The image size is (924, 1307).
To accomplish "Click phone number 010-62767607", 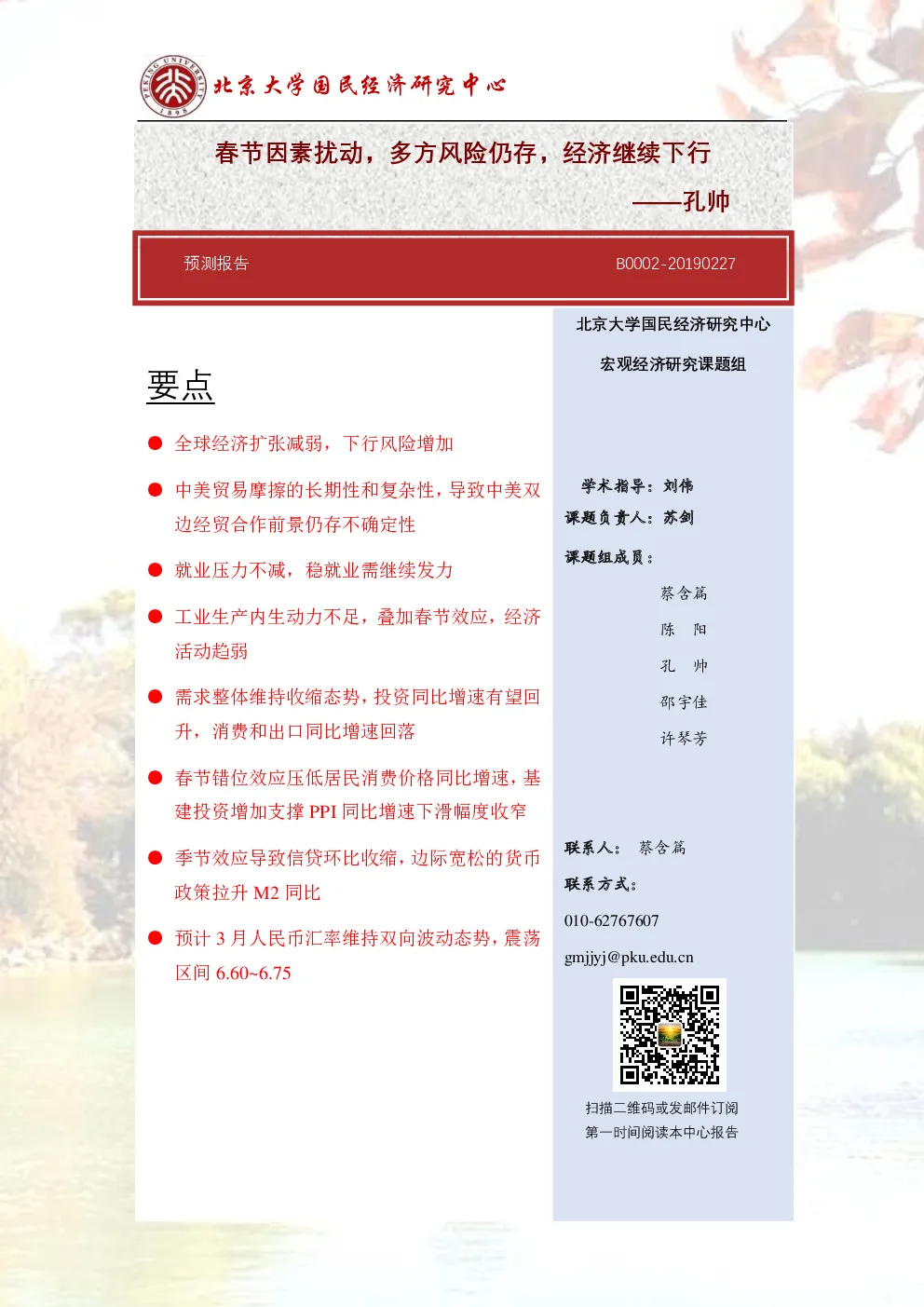I will pos(611,920).
